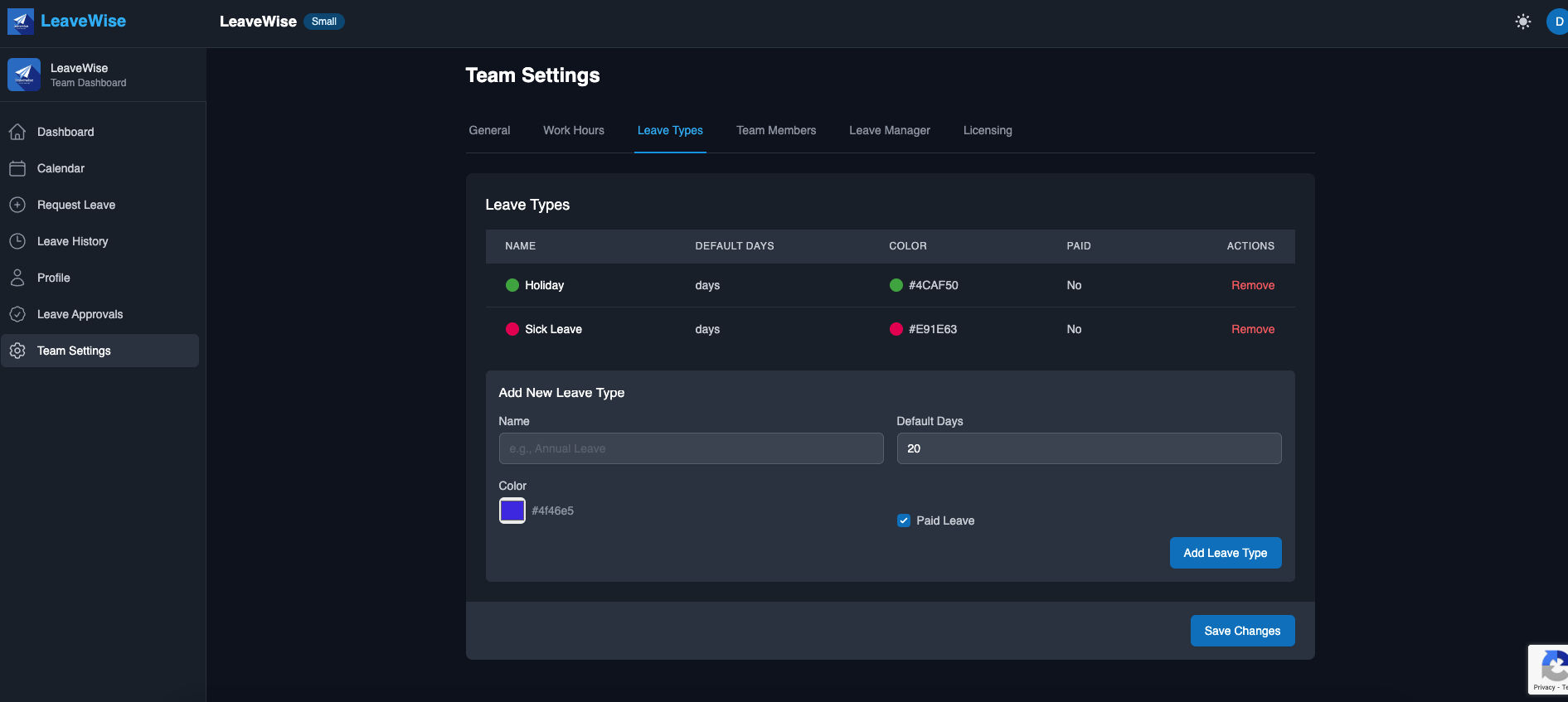Click the Dashboard home icon
Screen dimensions: 1568x702
pos(17,132)
